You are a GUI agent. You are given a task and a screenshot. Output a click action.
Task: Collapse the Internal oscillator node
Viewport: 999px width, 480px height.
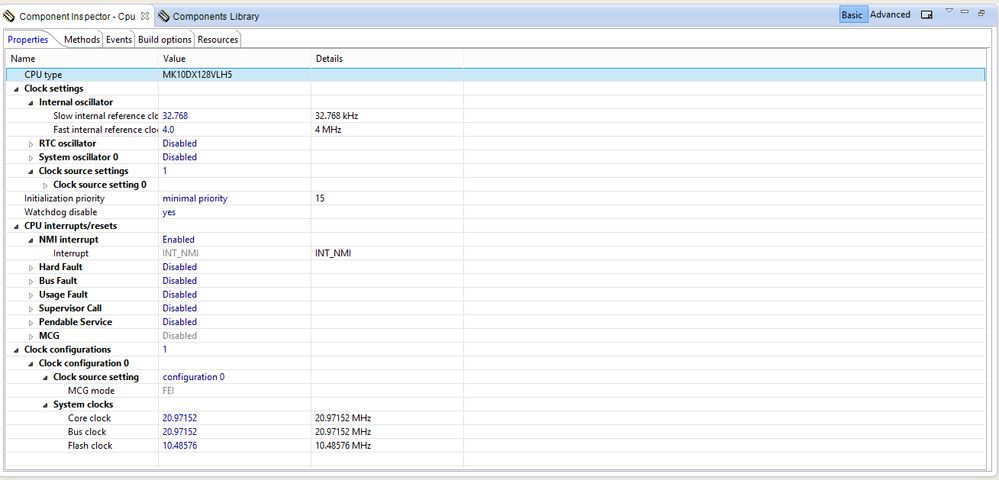coord(31,103)
